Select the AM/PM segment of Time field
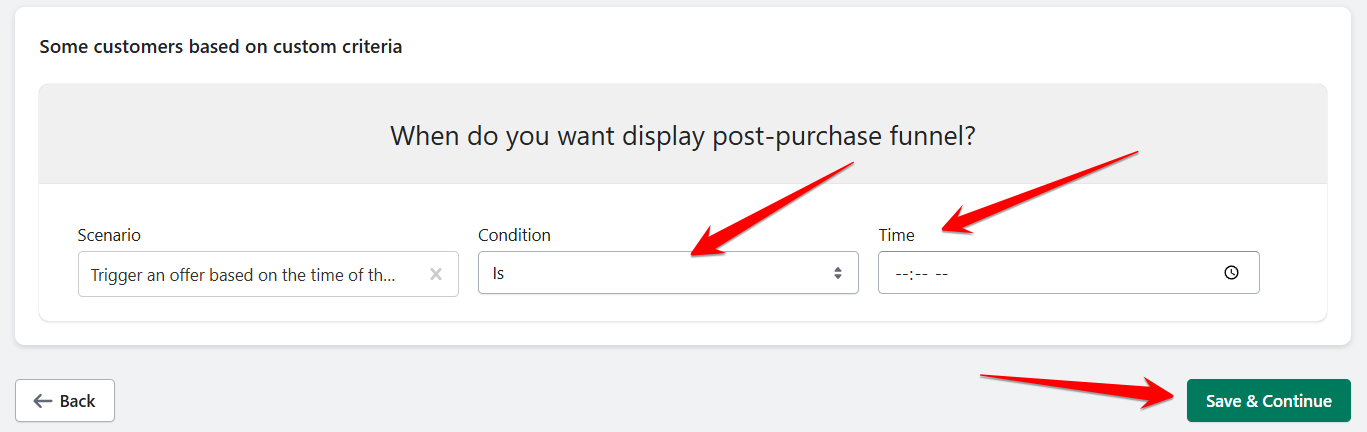The height and width of the screenshot is (432, 1367). (x=942, y=273)
